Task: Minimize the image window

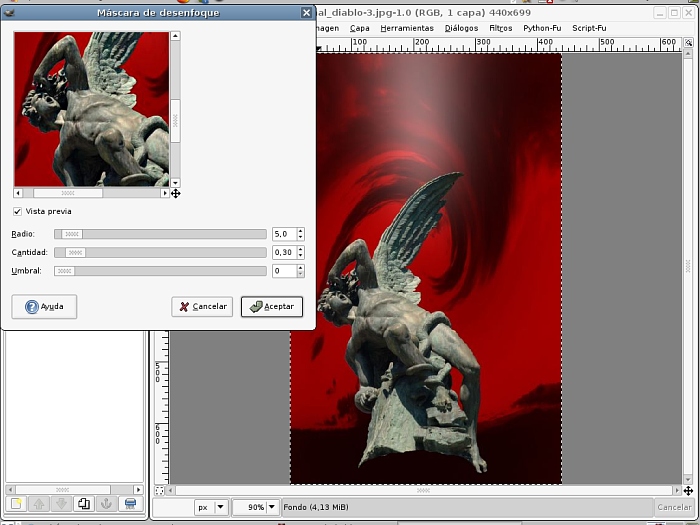Action: pyautogui.click(x=660, y=13)
